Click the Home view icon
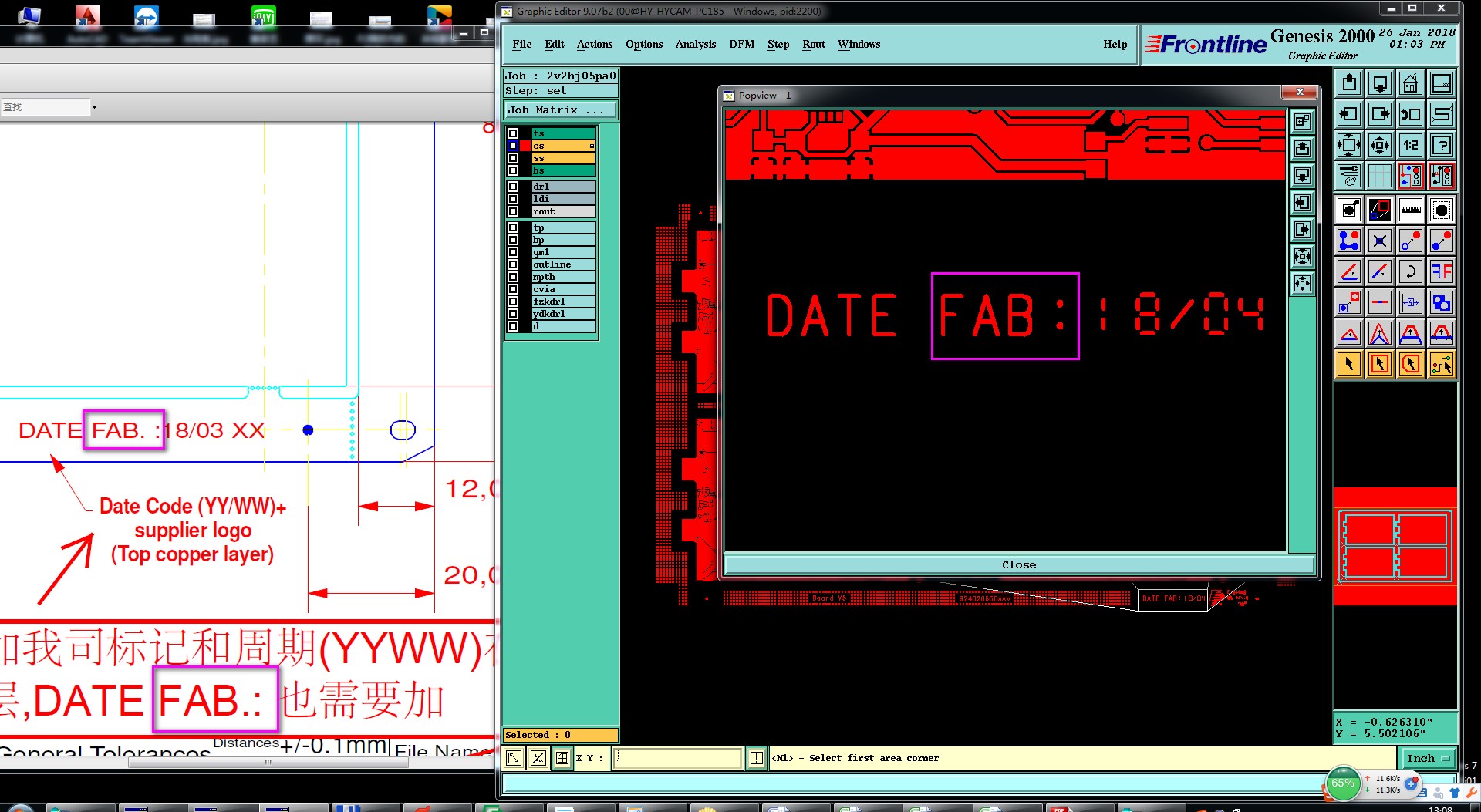The height and width of the screenshot is (812, 1481). (1410, 83)
